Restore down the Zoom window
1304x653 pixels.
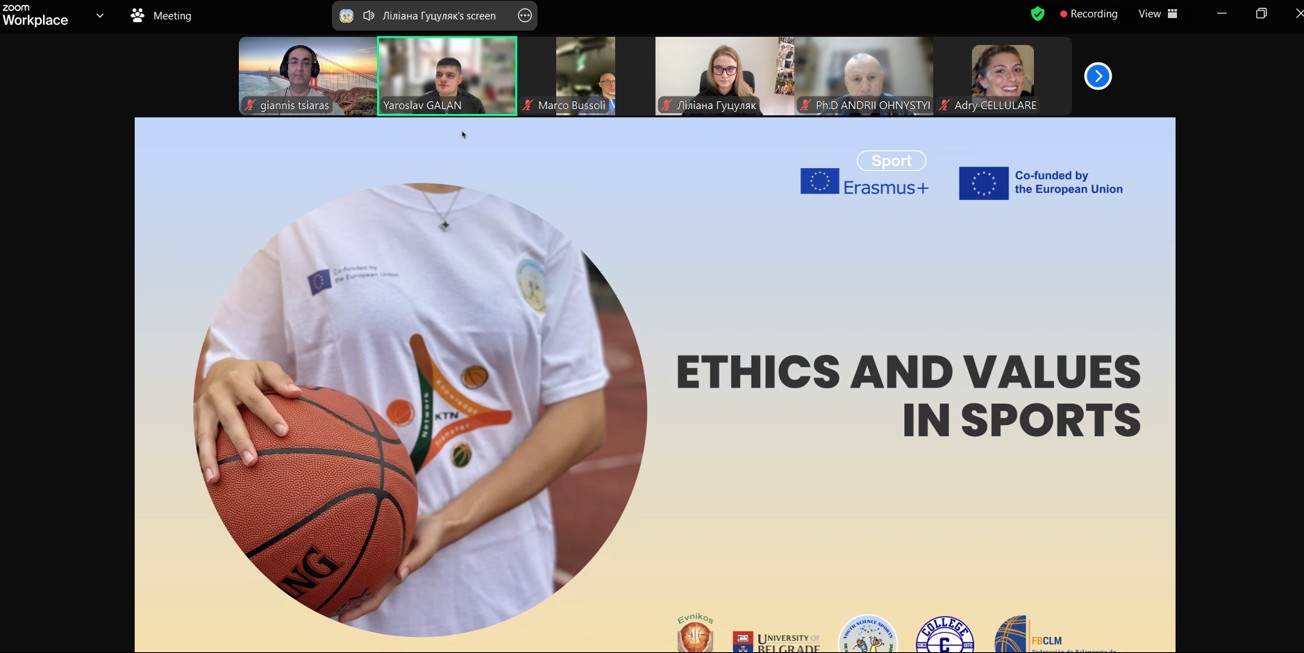point(1261,14)
